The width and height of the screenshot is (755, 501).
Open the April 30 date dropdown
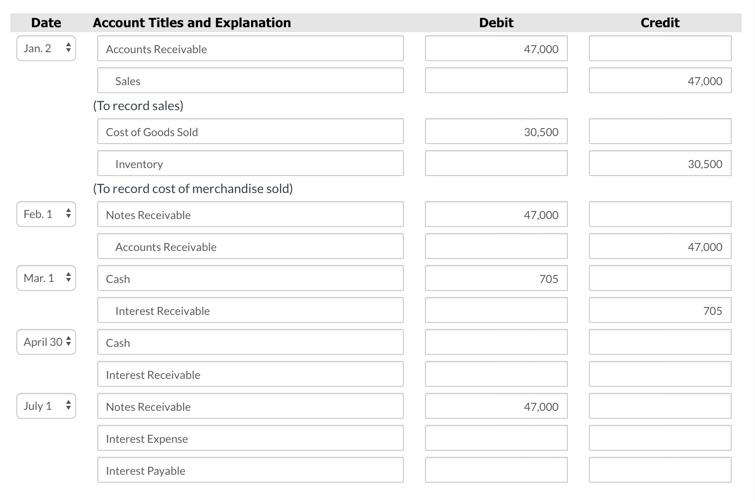[x=46, y=342]
